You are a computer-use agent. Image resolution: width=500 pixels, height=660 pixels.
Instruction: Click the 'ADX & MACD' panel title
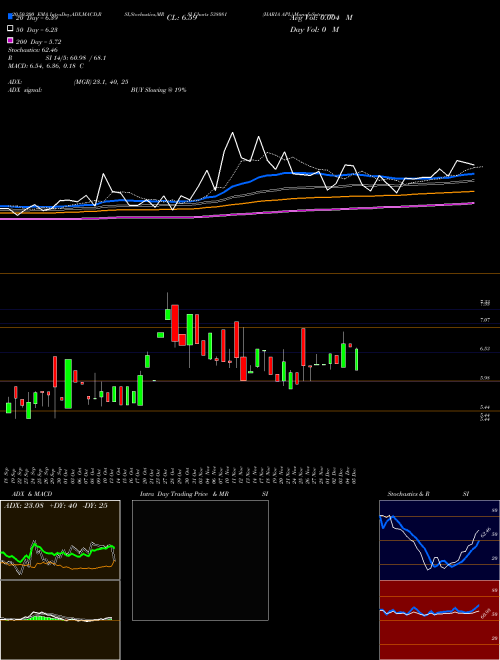(32, 494)
